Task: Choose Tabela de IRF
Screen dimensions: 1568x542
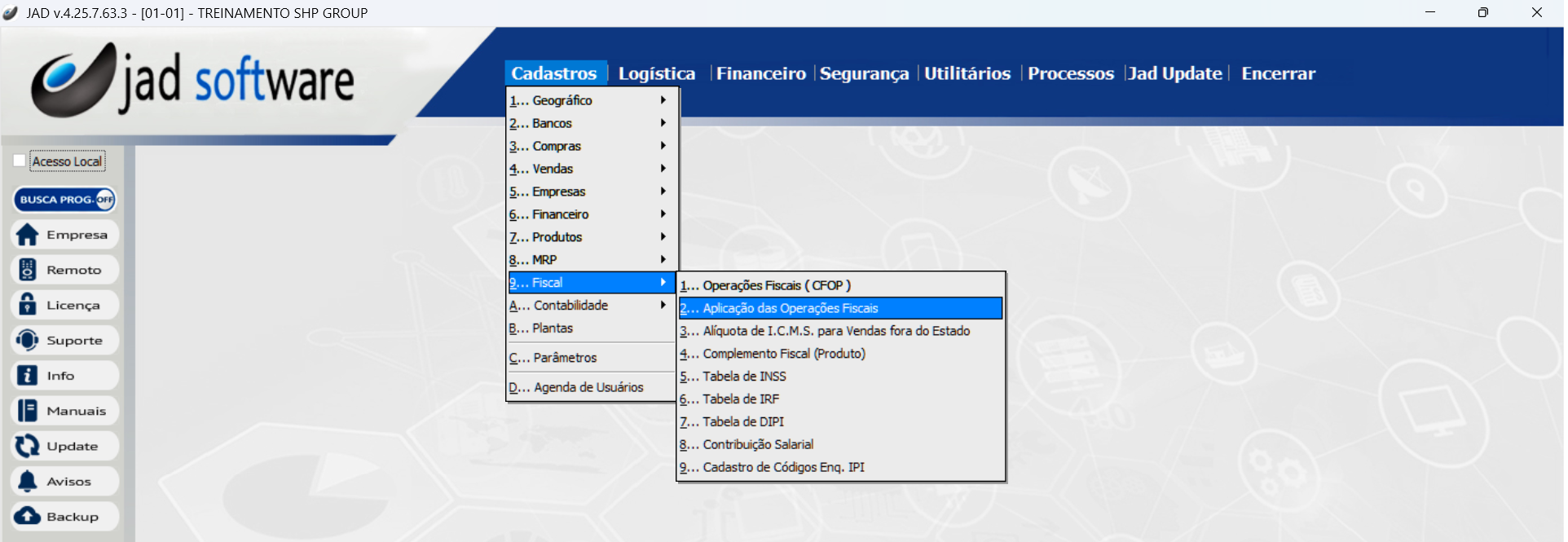Action: coord(840,399)
